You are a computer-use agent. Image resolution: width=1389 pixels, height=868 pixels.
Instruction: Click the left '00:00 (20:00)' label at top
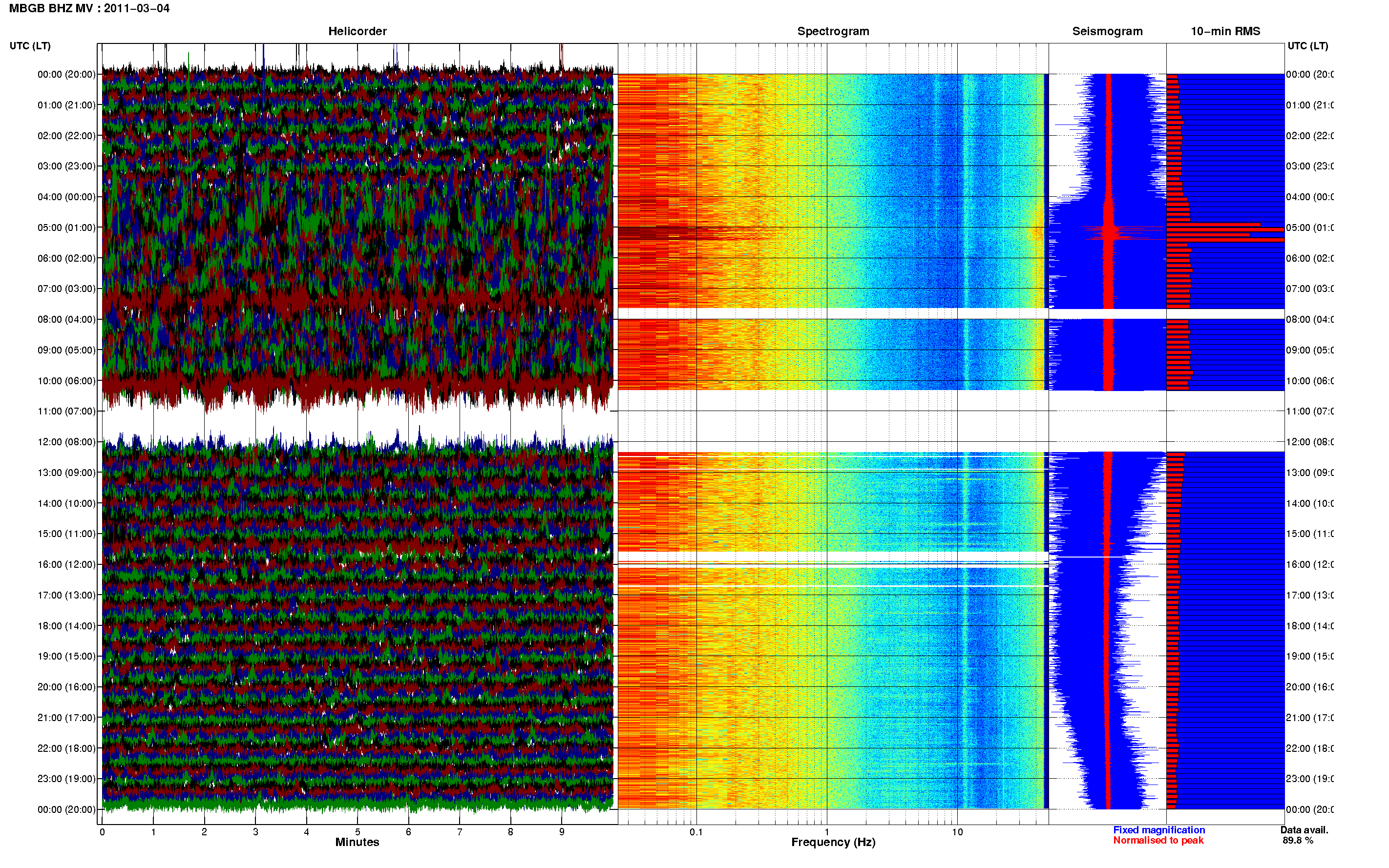point(66,75)
